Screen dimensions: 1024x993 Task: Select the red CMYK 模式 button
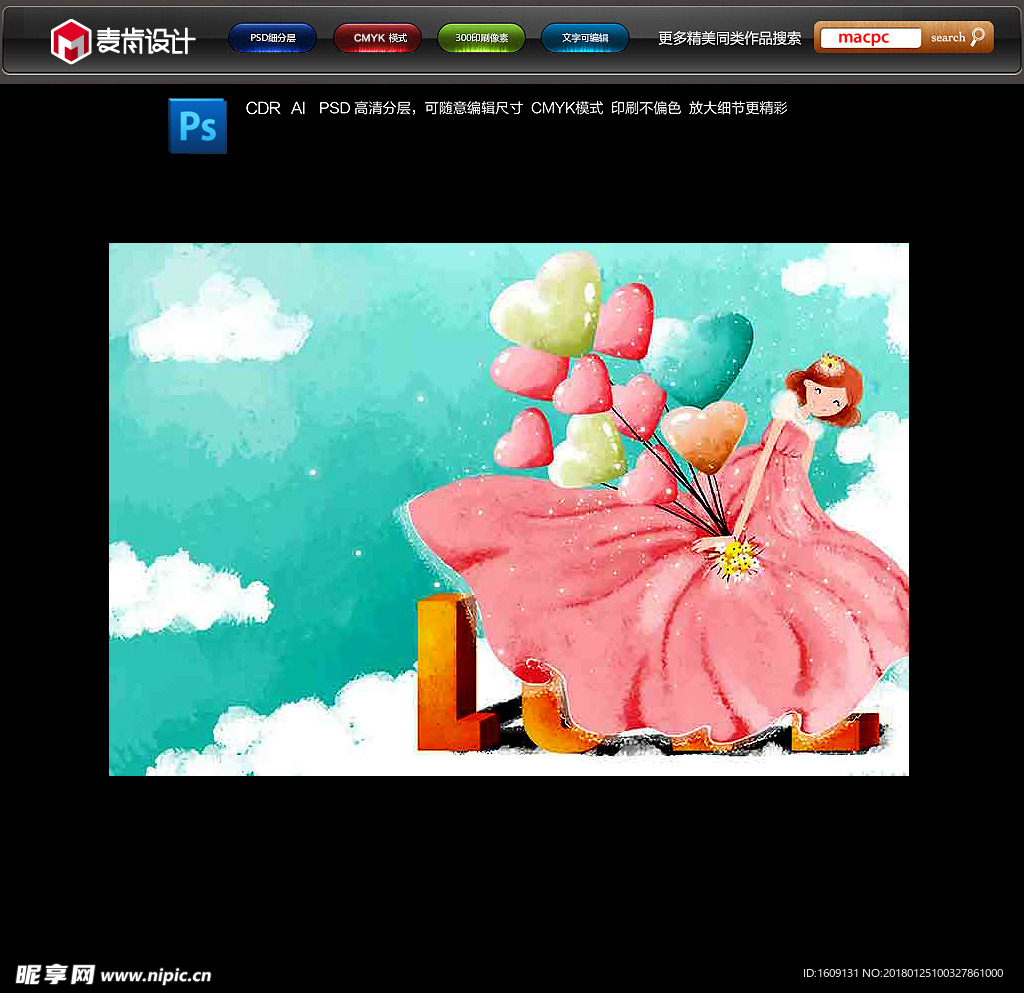(x=377, y=38)
